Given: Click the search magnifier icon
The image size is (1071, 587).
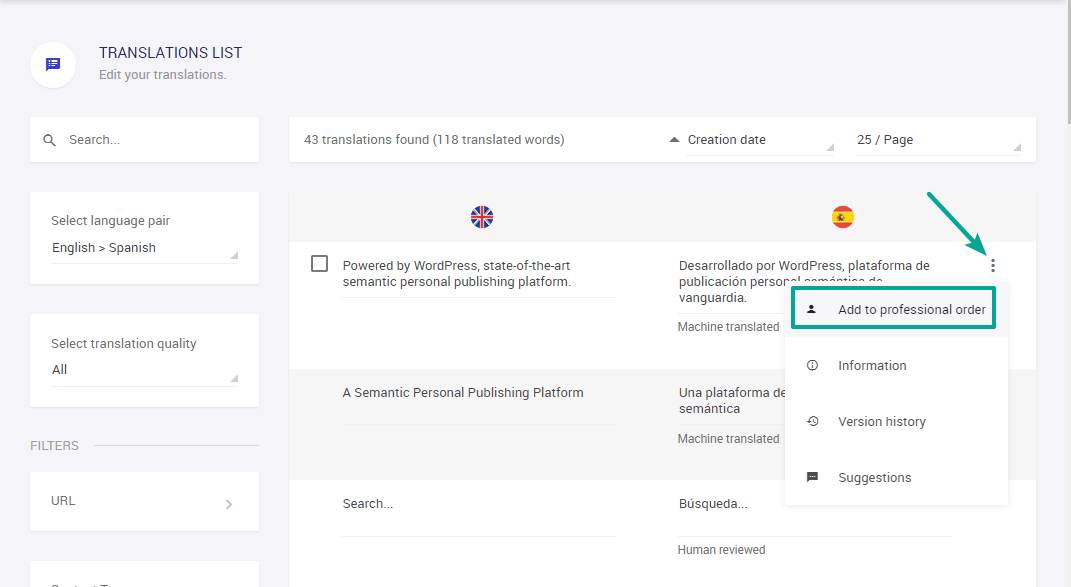Looking at the screenshot, I should pyautogui.click(x=49, y=140).
